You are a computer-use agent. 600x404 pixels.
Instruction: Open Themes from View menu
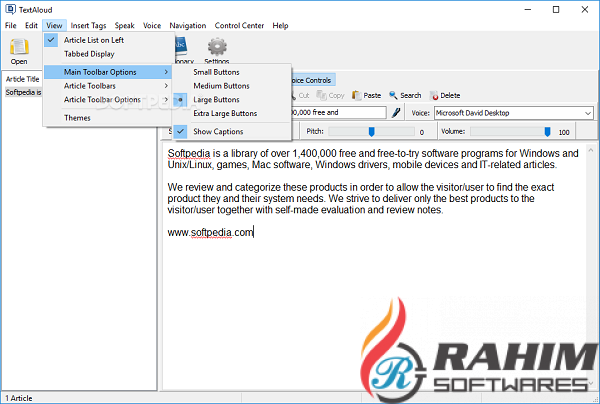click(x=108, y=118)
